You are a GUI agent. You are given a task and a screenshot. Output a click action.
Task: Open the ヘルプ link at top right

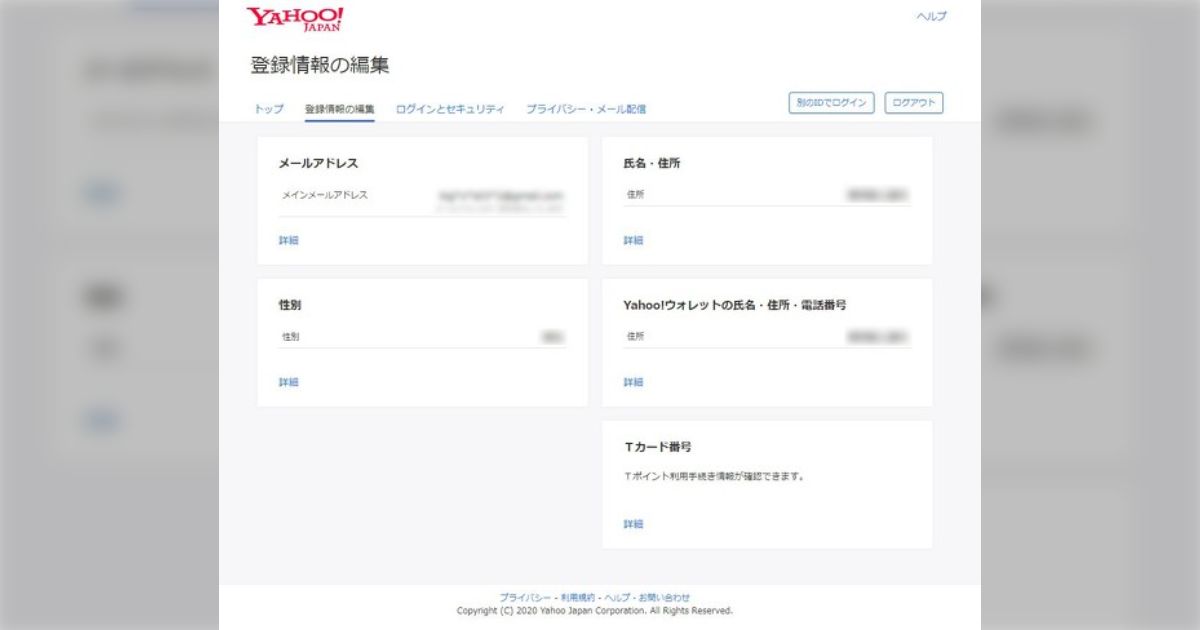[x=929, y=16]
